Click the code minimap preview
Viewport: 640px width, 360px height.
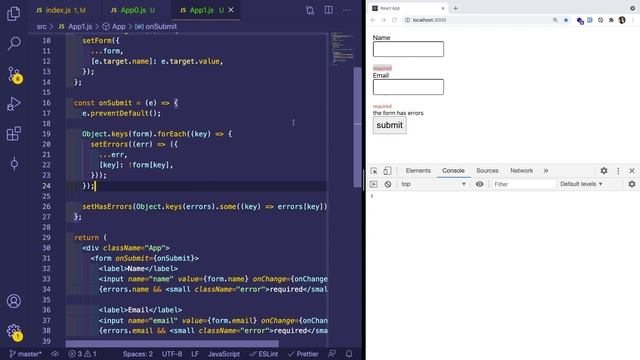(x=341, y=48)
